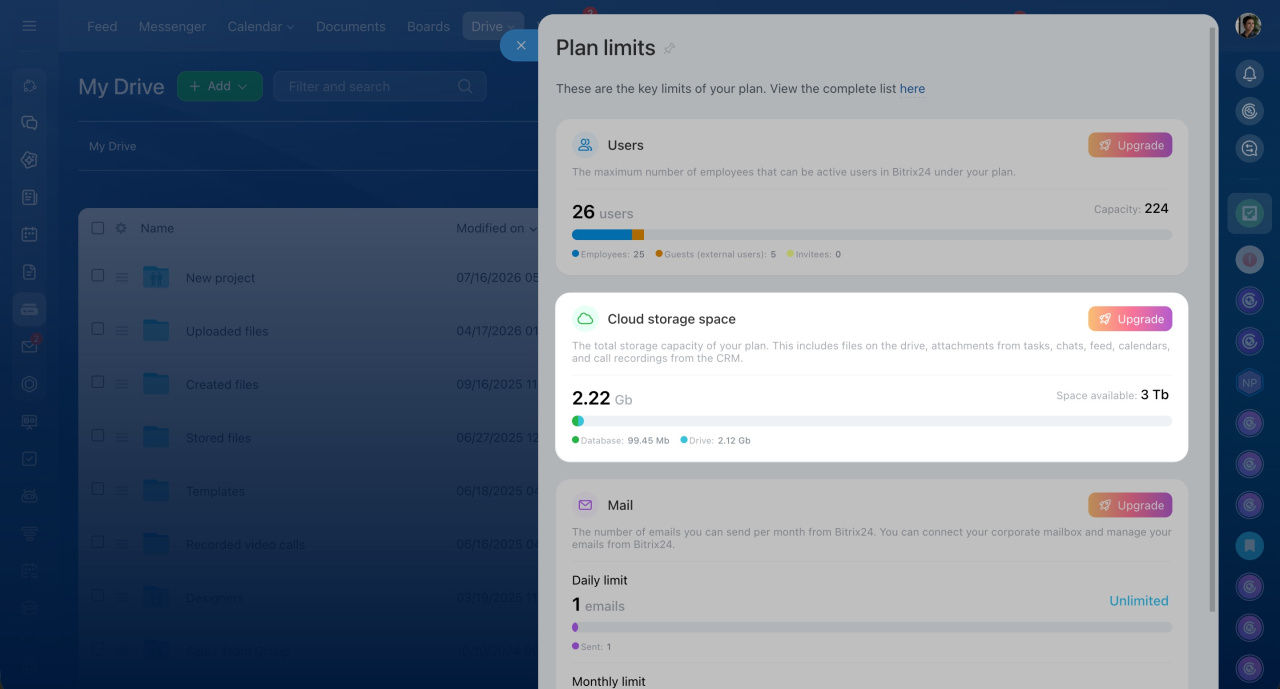Pin the Plan limits panel

669,48
